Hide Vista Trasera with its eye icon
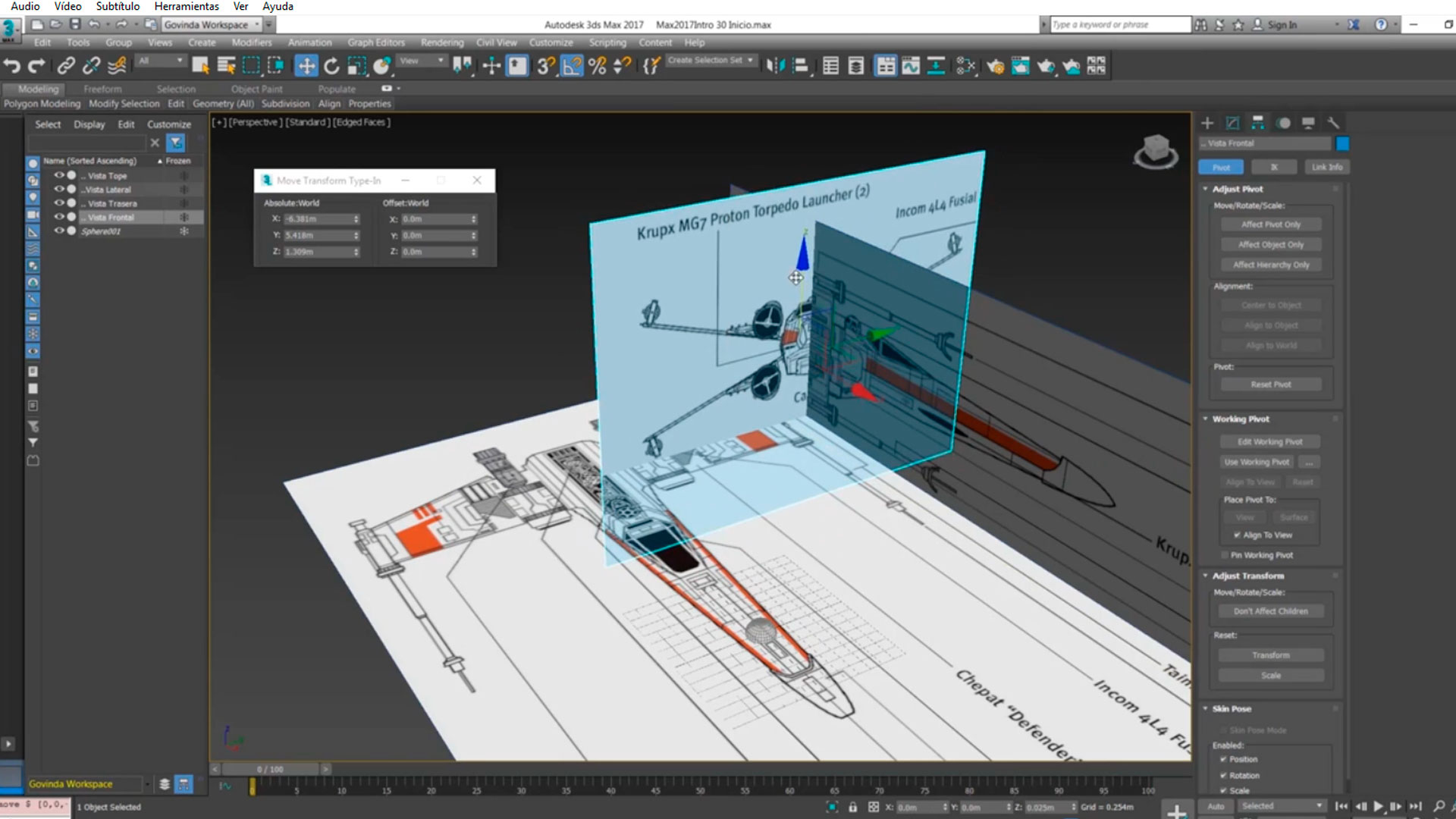Screen dimensions: 1456x819 click(58, 202)
